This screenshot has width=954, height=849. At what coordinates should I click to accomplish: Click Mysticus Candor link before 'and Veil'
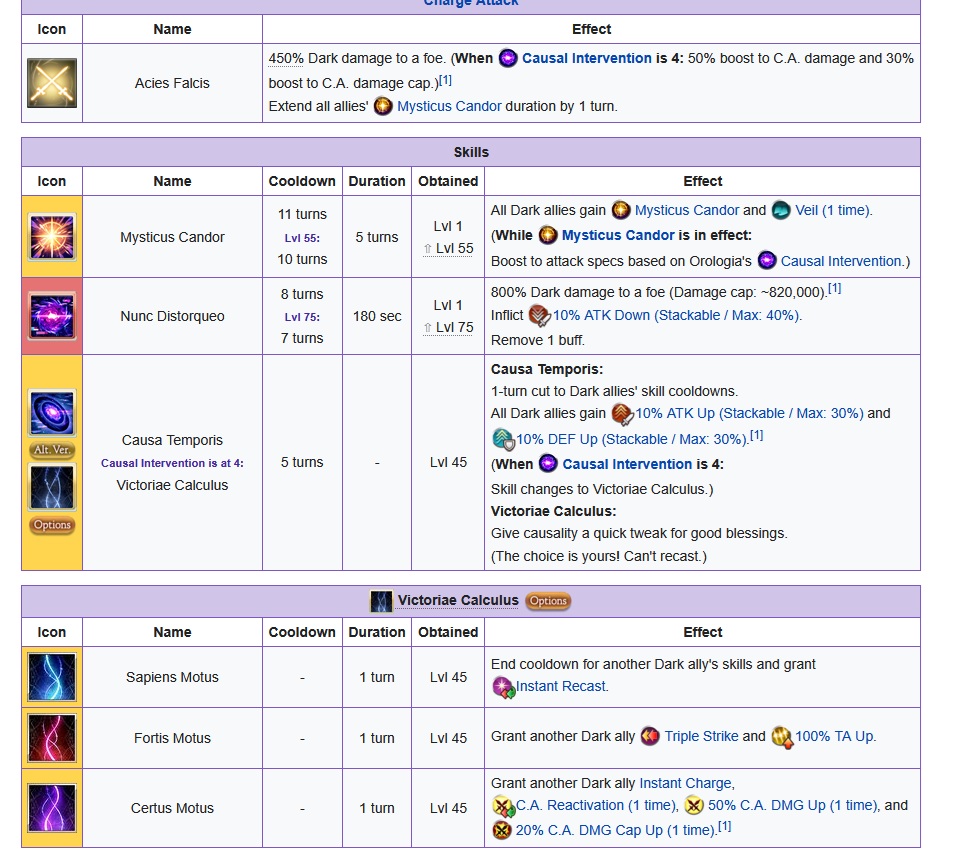coord(687,211)
